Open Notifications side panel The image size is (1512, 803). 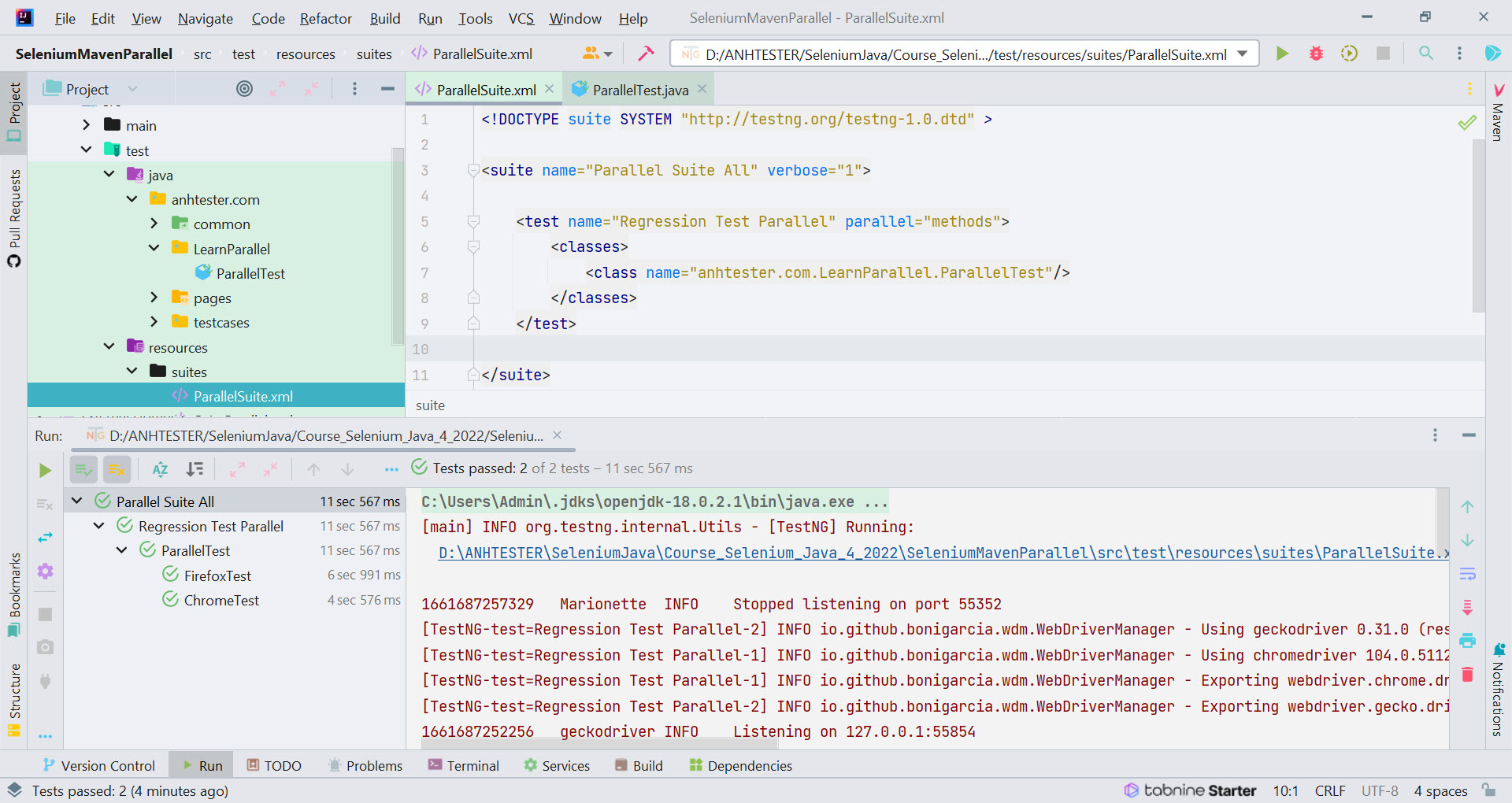pos(1498,690)
